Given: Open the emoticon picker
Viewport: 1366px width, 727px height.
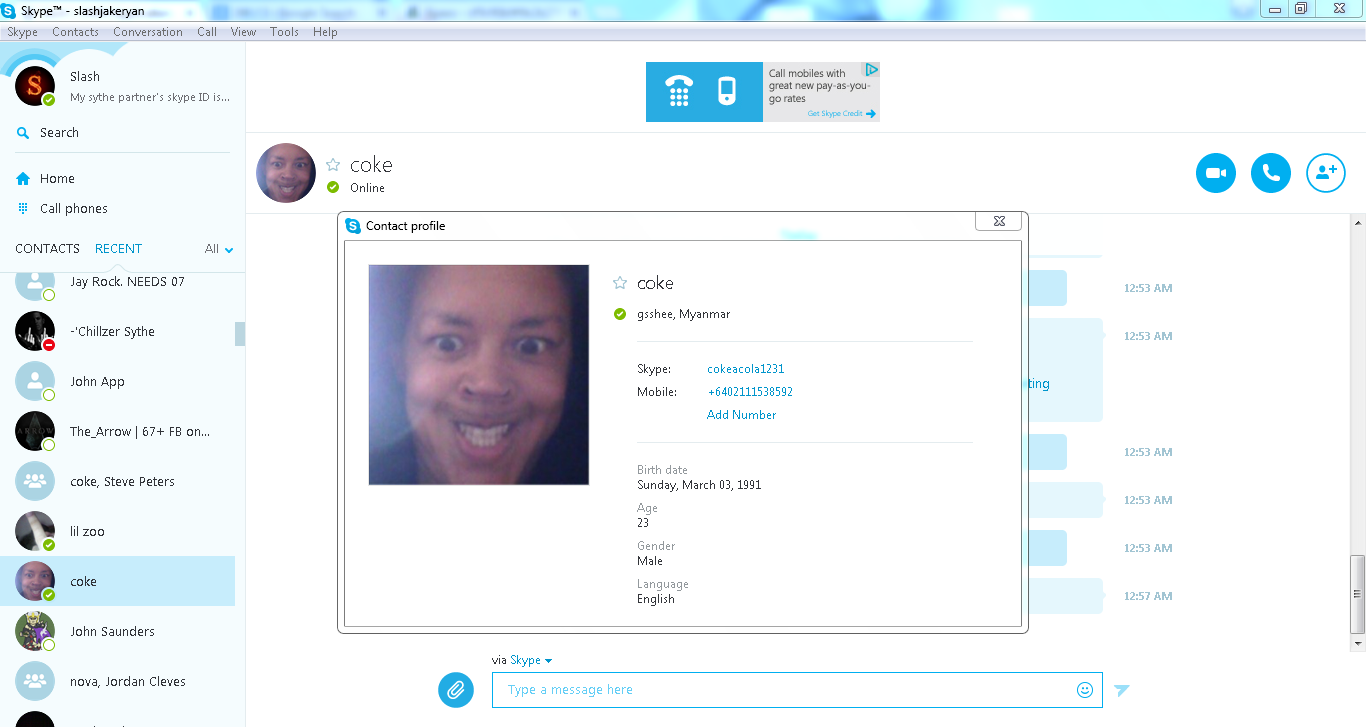Looking at the screenshot, I should pos(1084,690).
